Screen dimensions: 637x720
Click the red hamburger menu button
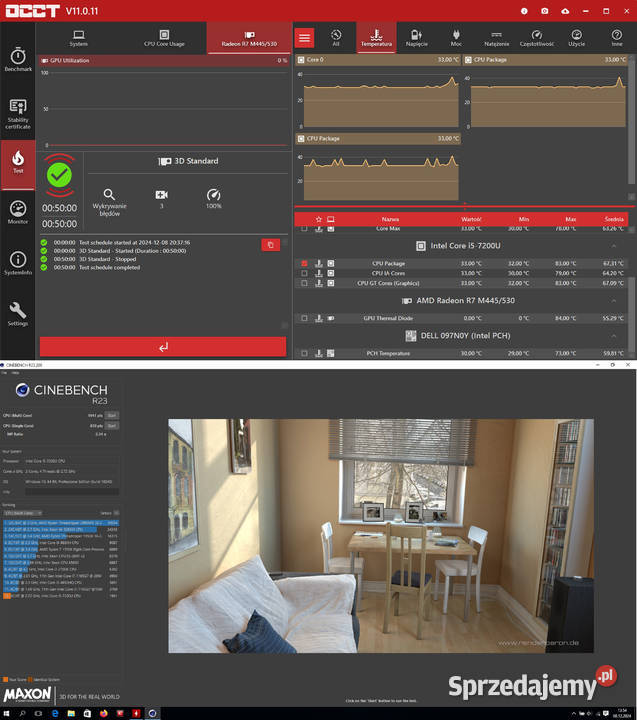tap(304, 38)
